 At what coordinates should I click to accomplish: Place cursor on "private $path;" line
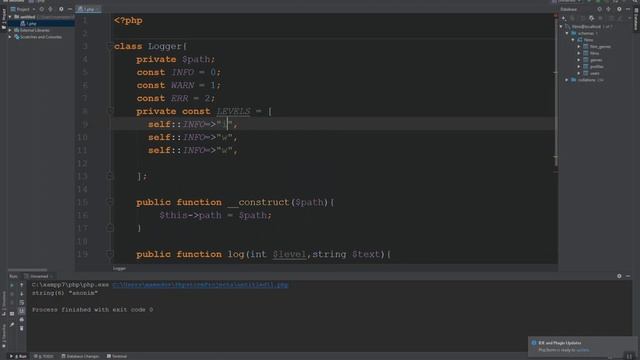pyautogui.click(x=176, y=59)
